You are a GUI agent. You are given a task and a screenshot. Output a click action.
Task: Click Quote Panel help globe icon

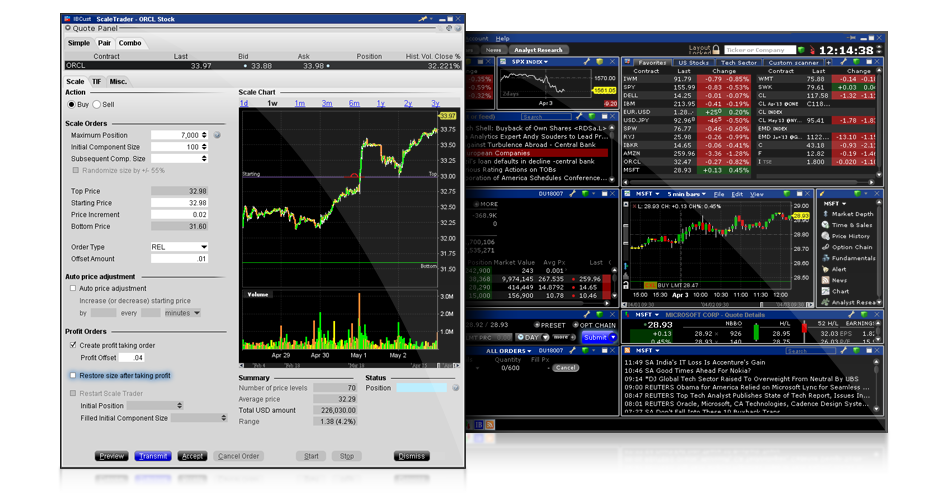(x=458, y=28)
